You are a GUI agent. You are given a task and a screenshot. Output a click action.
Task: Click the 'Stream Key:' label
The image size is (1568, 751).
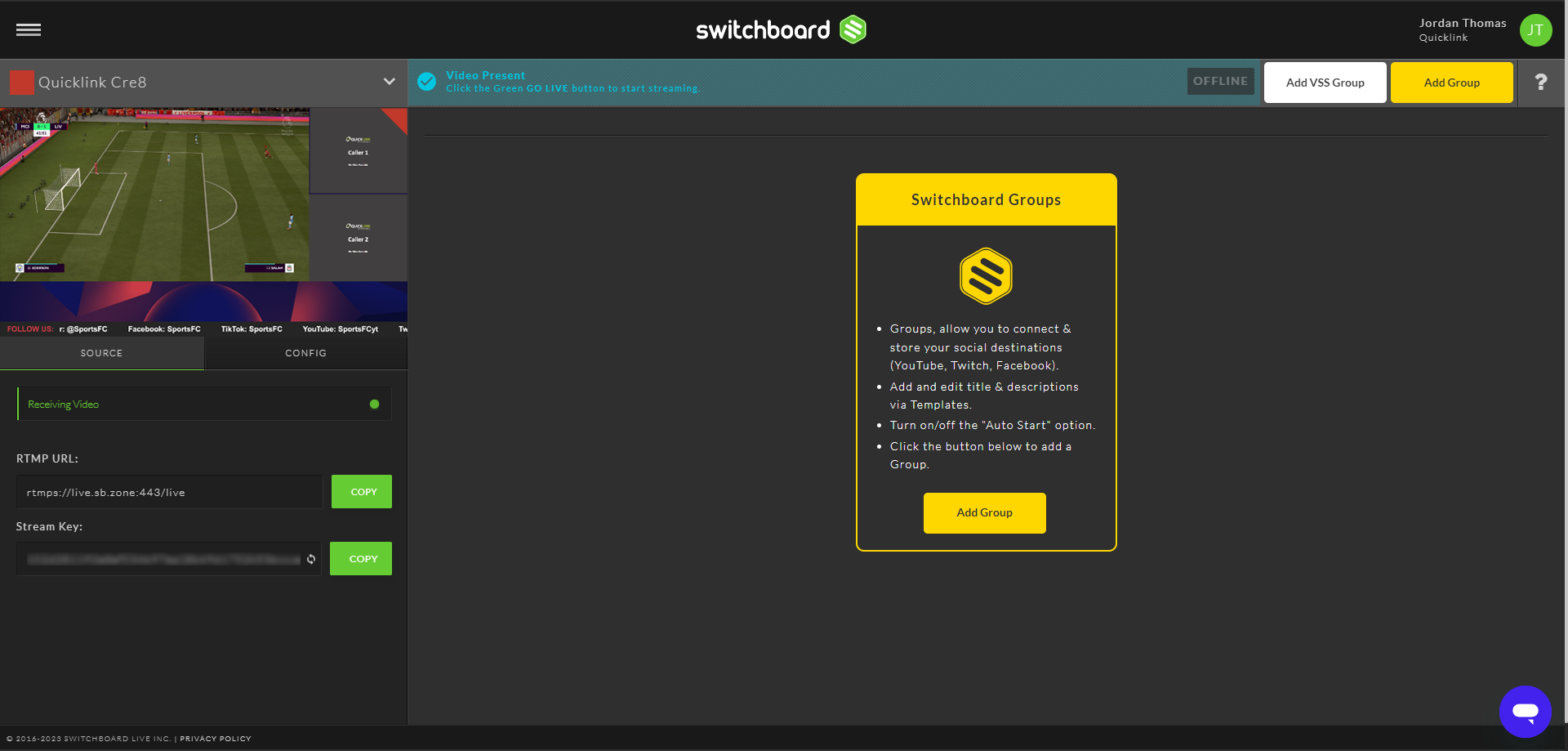pos(49,526)
